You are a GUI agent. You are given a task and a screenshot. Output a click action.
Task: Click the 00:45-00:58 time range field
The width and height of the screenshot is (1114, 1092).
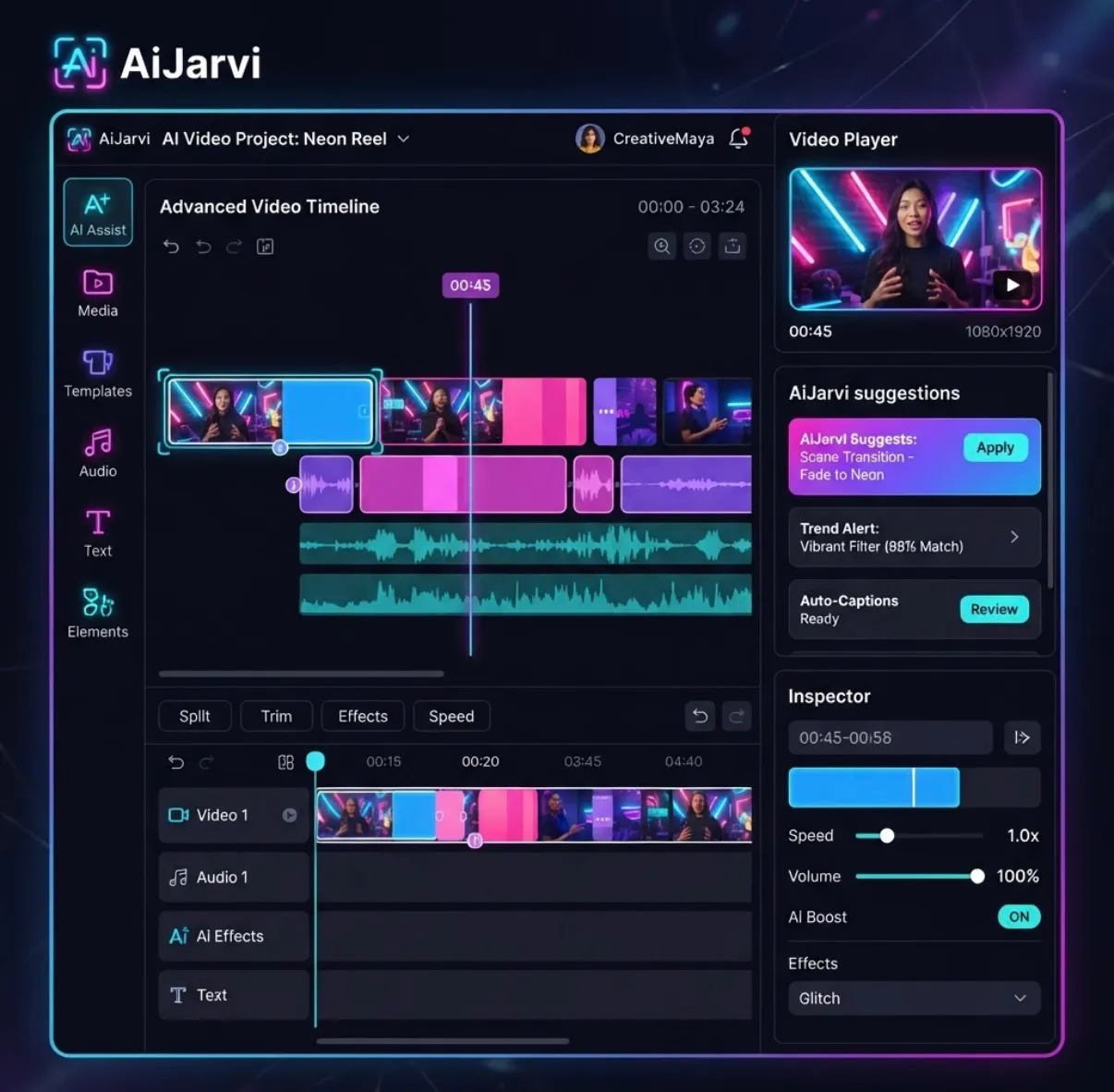pyautogui.click(x=890, y=737)
